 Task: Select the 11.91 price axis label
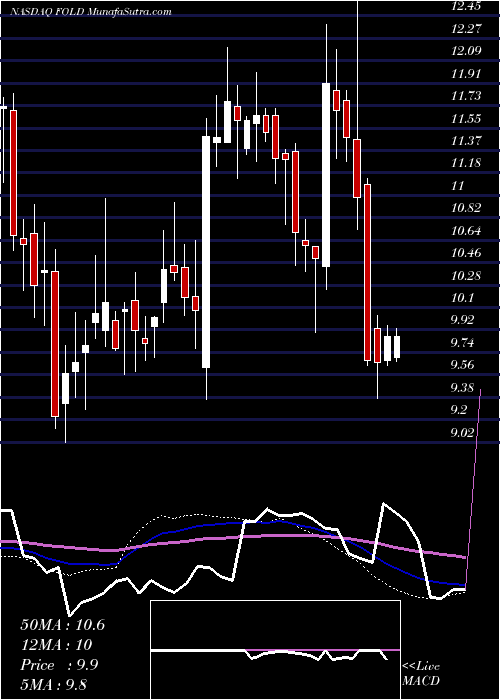point(466,74)
